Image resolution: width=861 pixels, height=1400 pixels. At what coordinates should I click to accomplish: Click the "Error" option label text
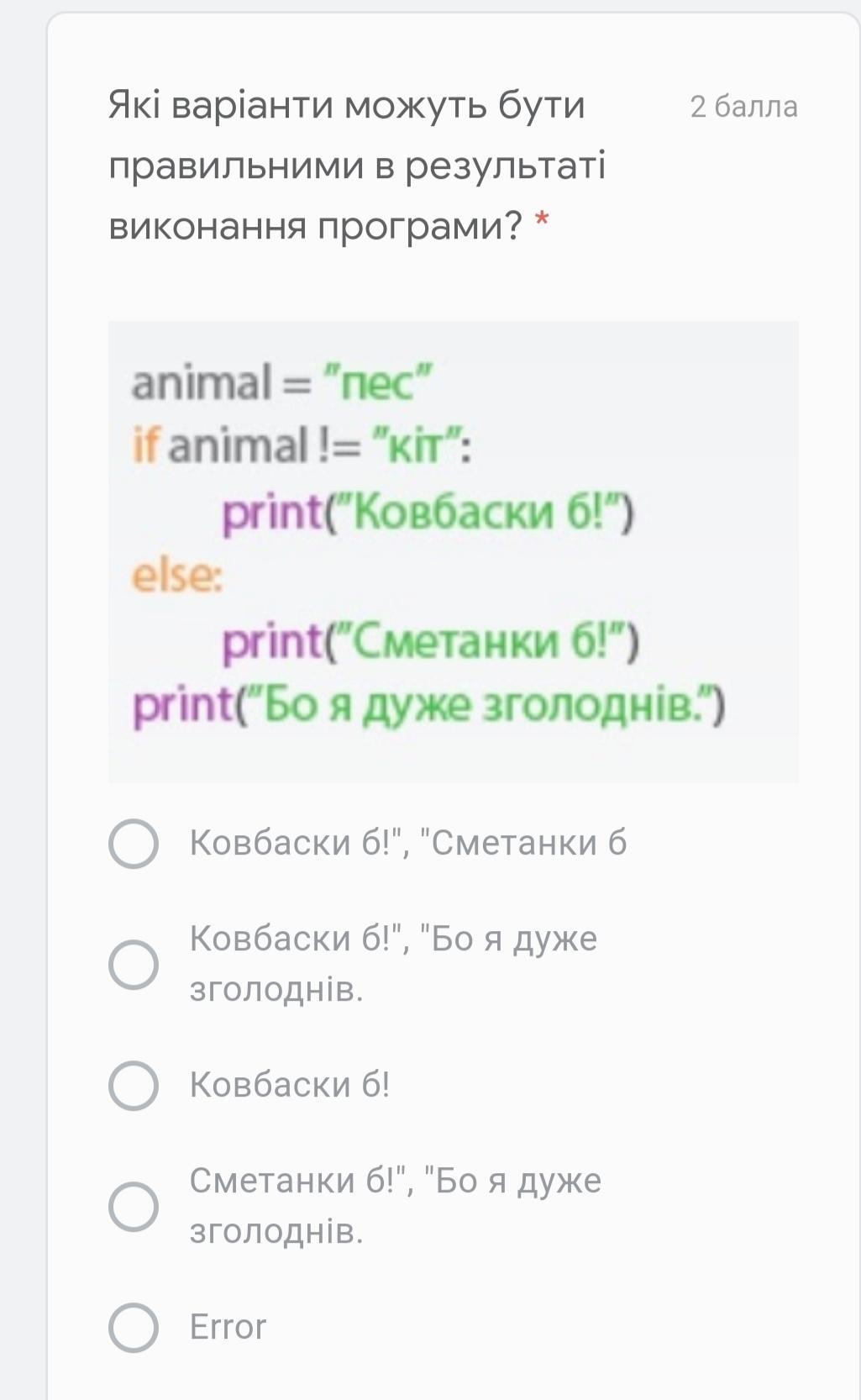(228, 1327)
